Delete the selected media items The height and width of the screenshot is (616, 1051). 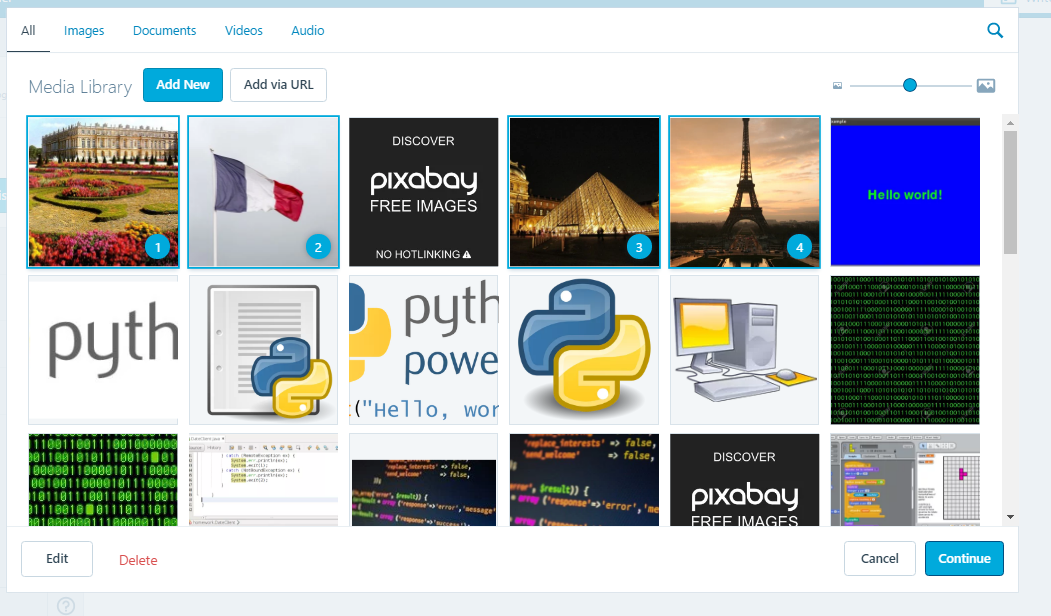[x=138, y=560]
